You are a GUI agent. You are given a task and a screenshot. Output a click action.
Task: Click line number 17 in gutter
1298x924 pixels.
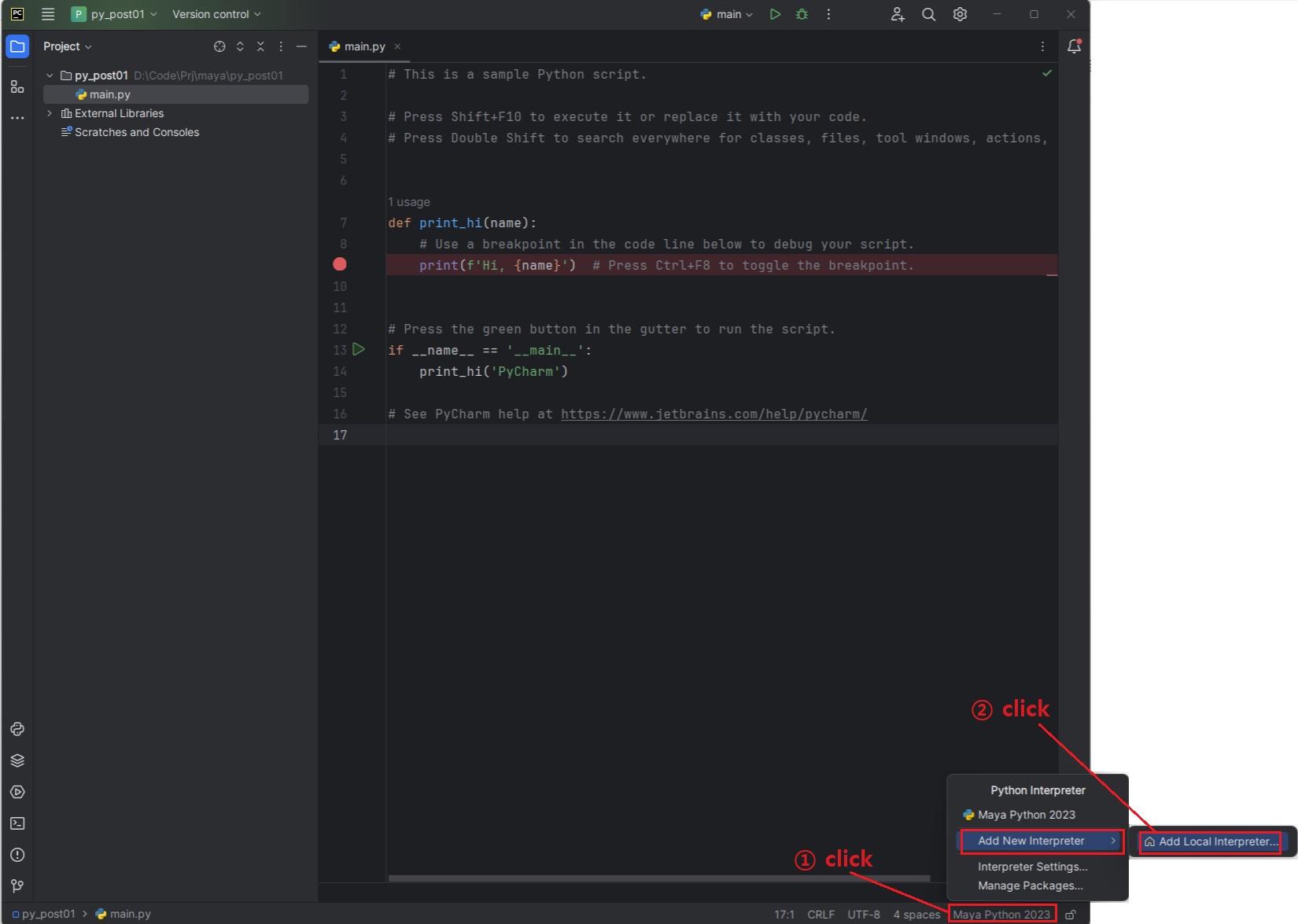(x=340, y=435)
